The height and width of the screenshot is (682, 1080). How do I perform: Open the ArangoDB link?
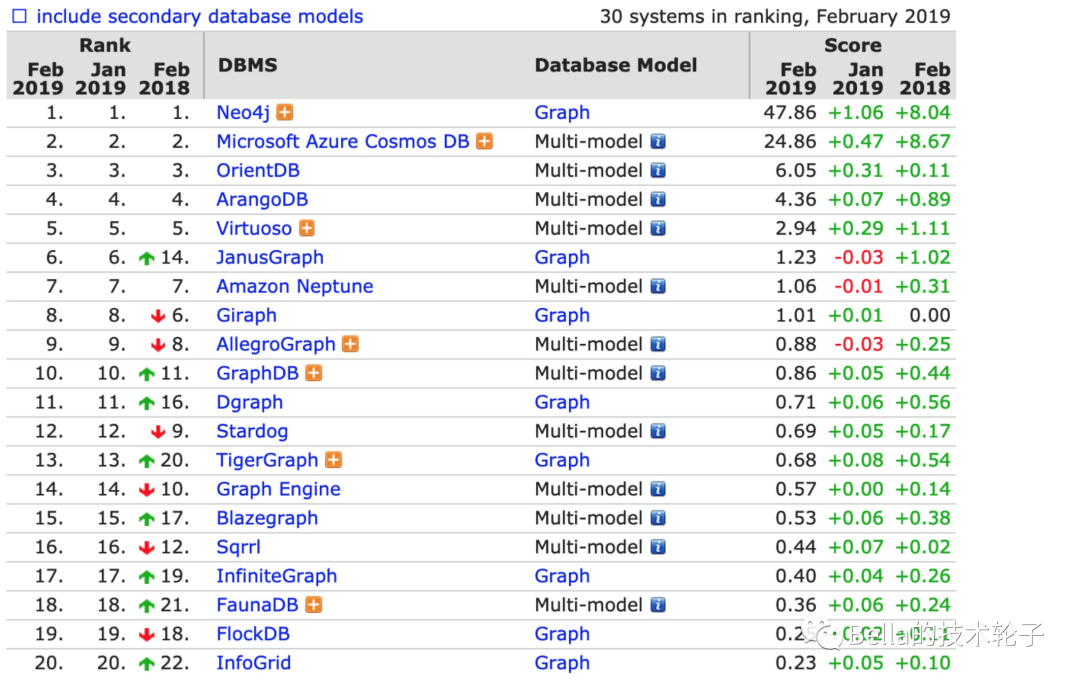[x=262, y=199]
